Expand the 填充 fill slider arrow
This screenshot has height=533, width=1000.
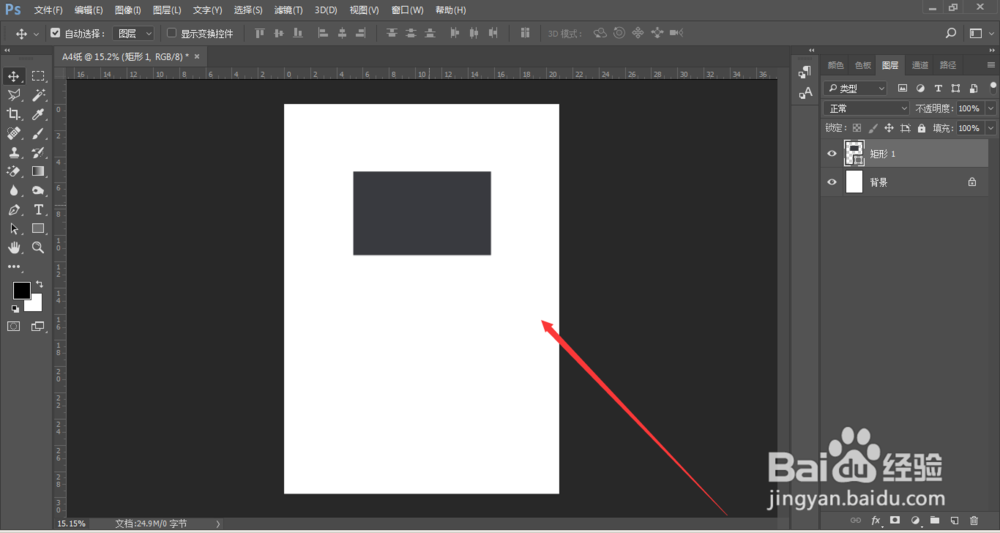[990, 128]
